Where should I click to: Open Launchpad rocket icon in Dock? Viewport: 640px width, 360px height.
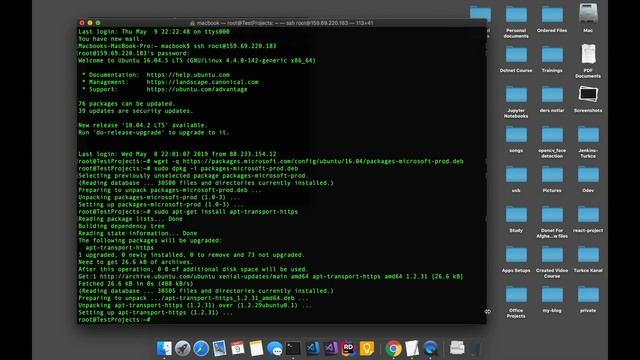[x=182, y=348]
